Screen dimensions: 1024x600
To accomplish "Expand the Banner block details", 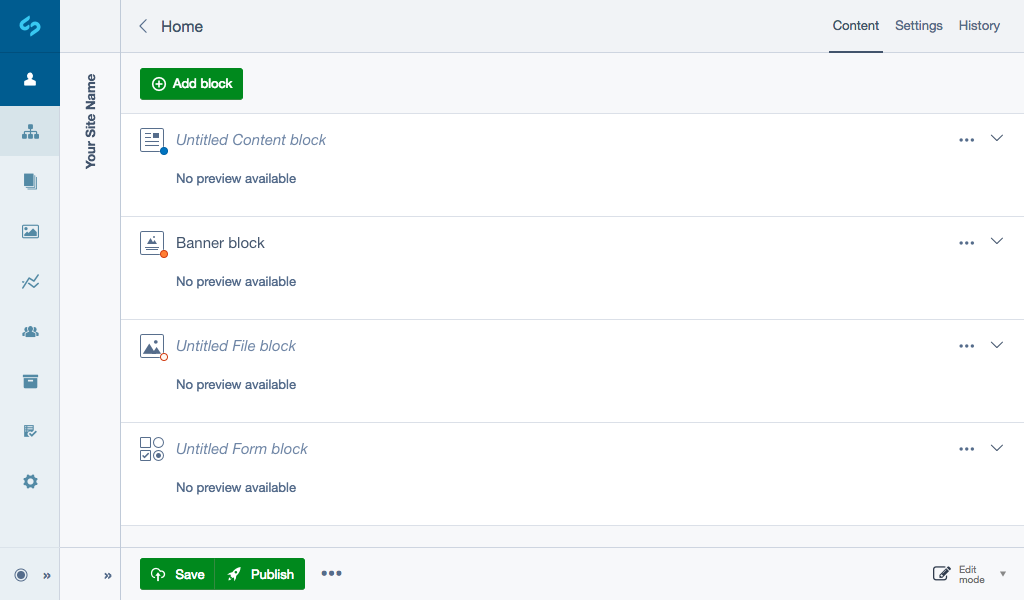I will tap(997, 241).
